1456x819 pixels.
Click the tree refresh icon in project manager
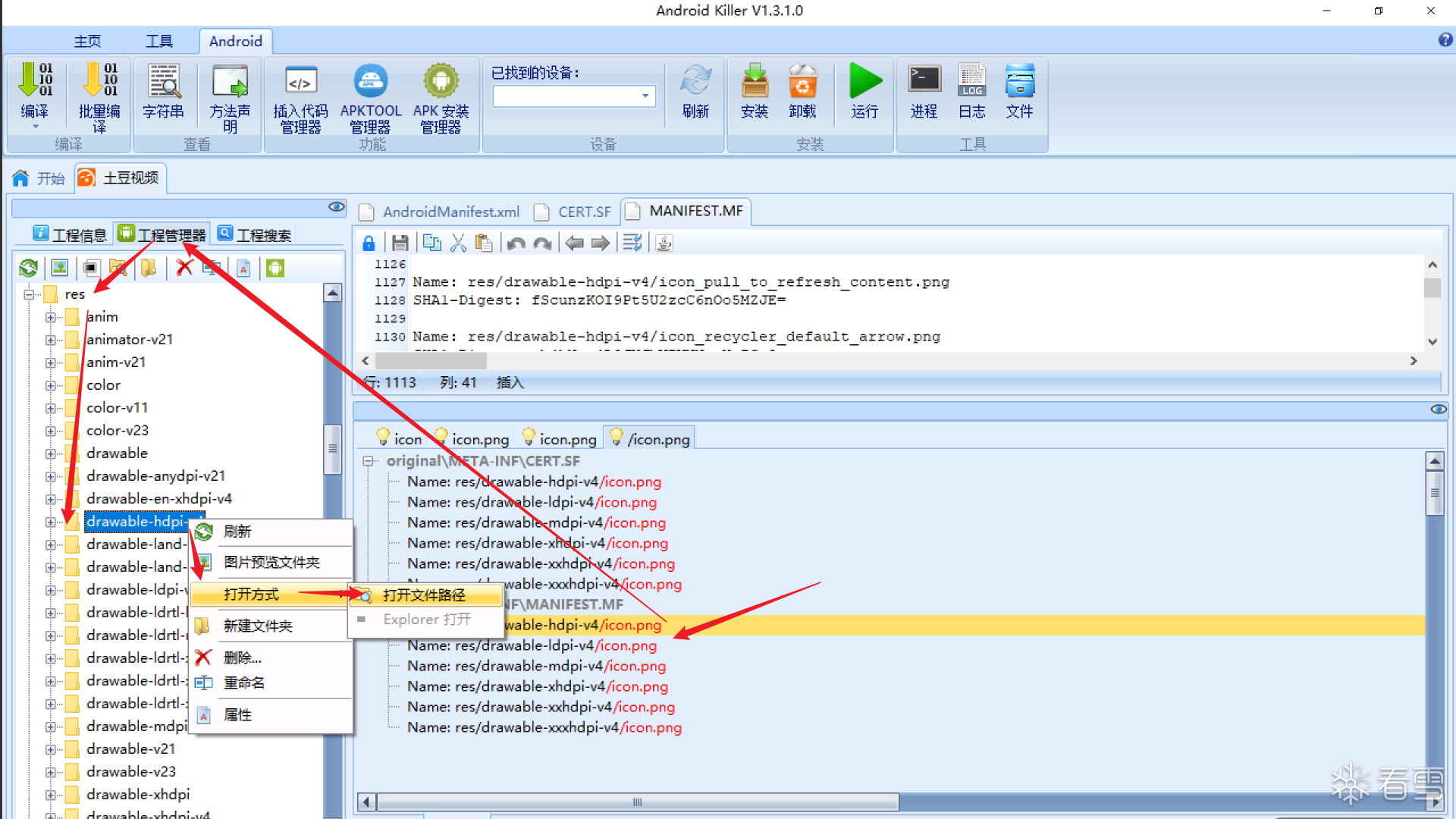pyautogui.click(x=29, y=268)
